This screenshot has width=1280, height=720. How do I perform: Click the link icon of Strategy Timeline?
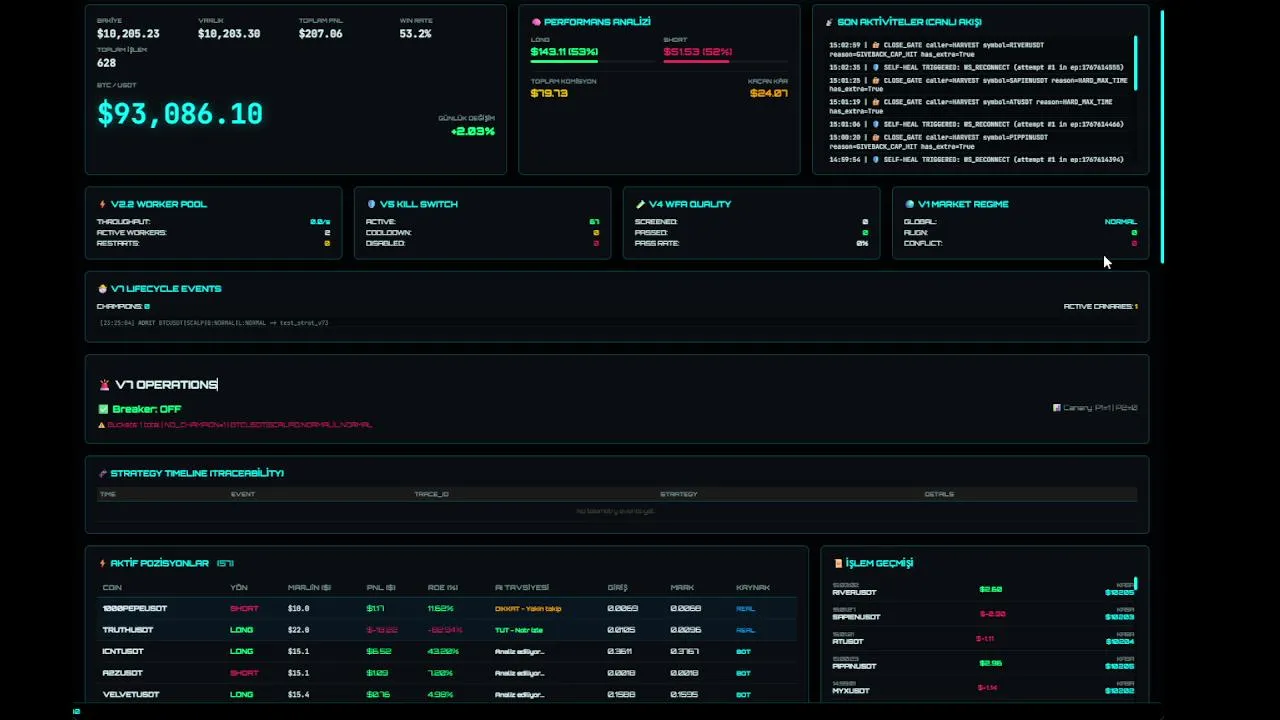(102, 474)
